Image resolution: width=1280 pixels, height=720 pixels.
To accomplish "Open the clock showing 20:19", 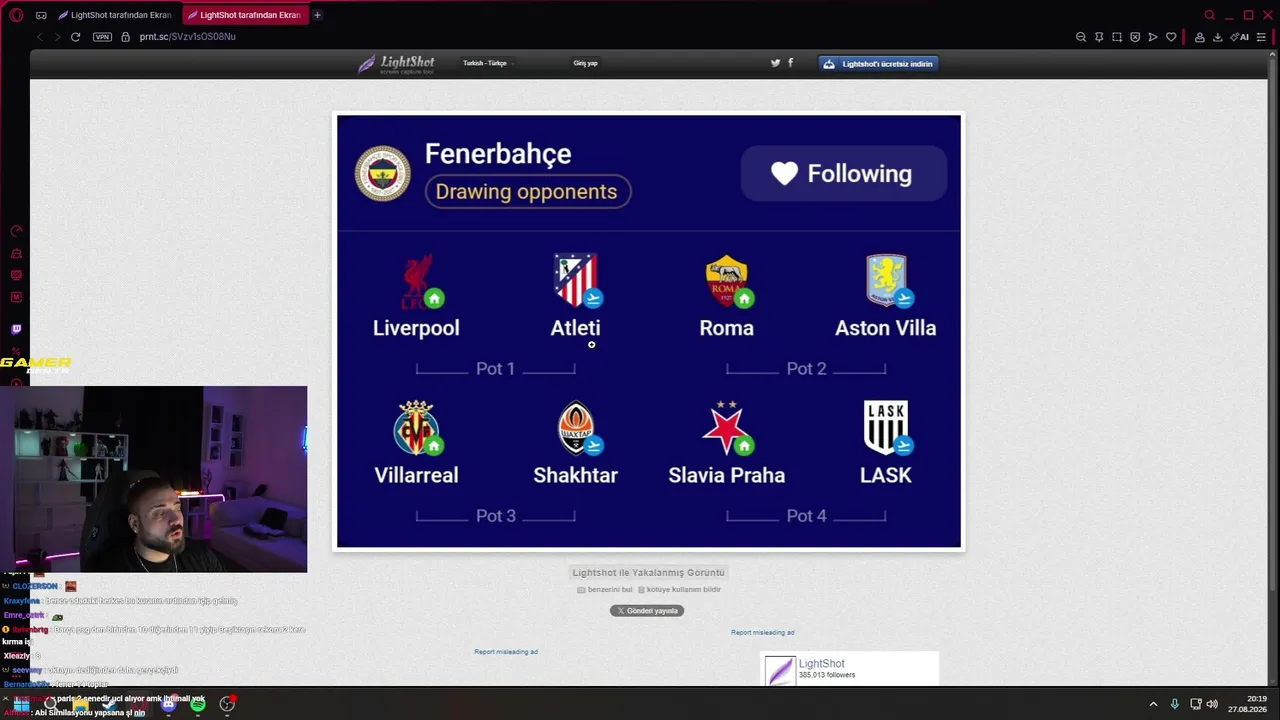I will click(1249, 704).
